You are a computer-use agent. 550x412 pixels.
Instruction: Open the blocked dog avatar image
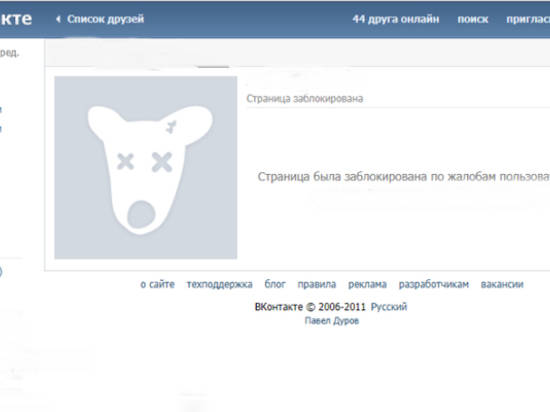coord(146,168)
